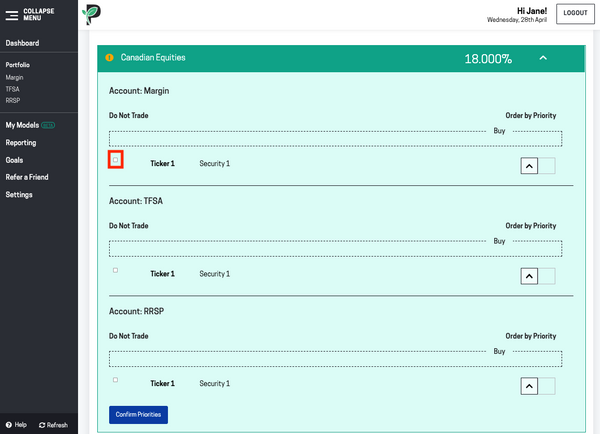
Task: Click Ticker 1 in TFSA account
Action: pos(162,274)
